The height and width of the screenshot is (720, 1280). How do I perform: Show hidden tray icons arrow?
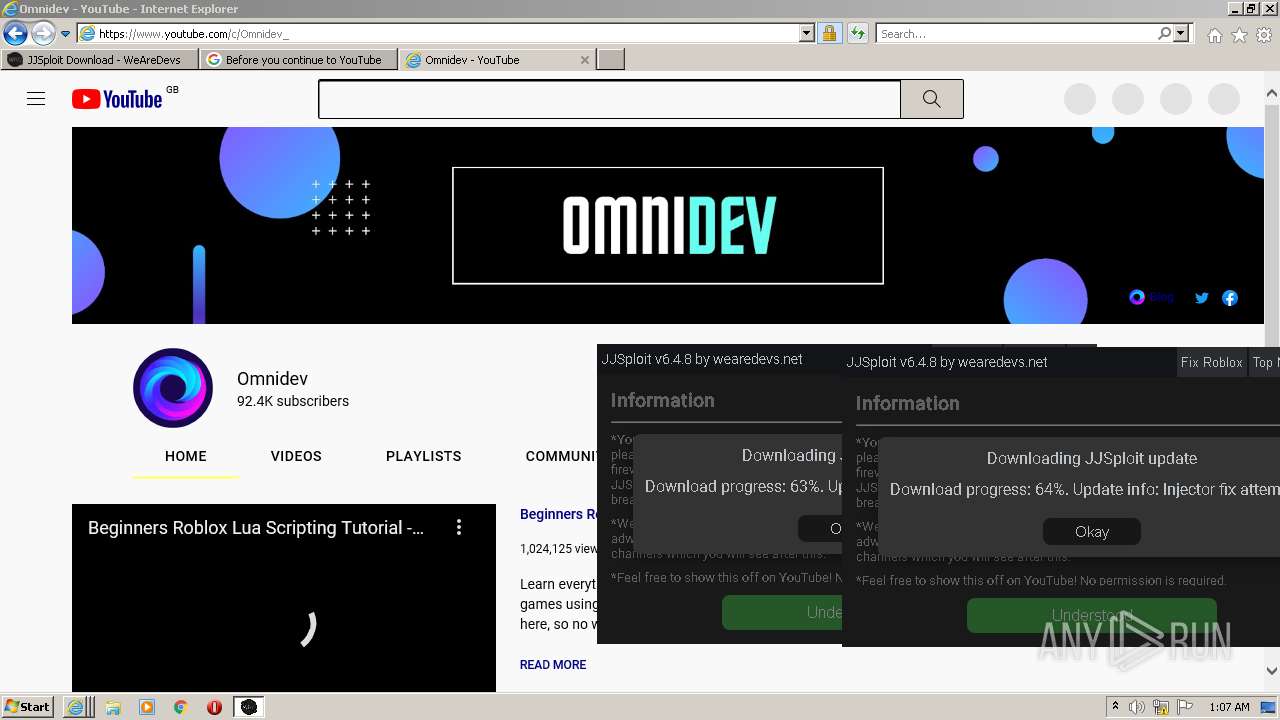pos(1115,707)
